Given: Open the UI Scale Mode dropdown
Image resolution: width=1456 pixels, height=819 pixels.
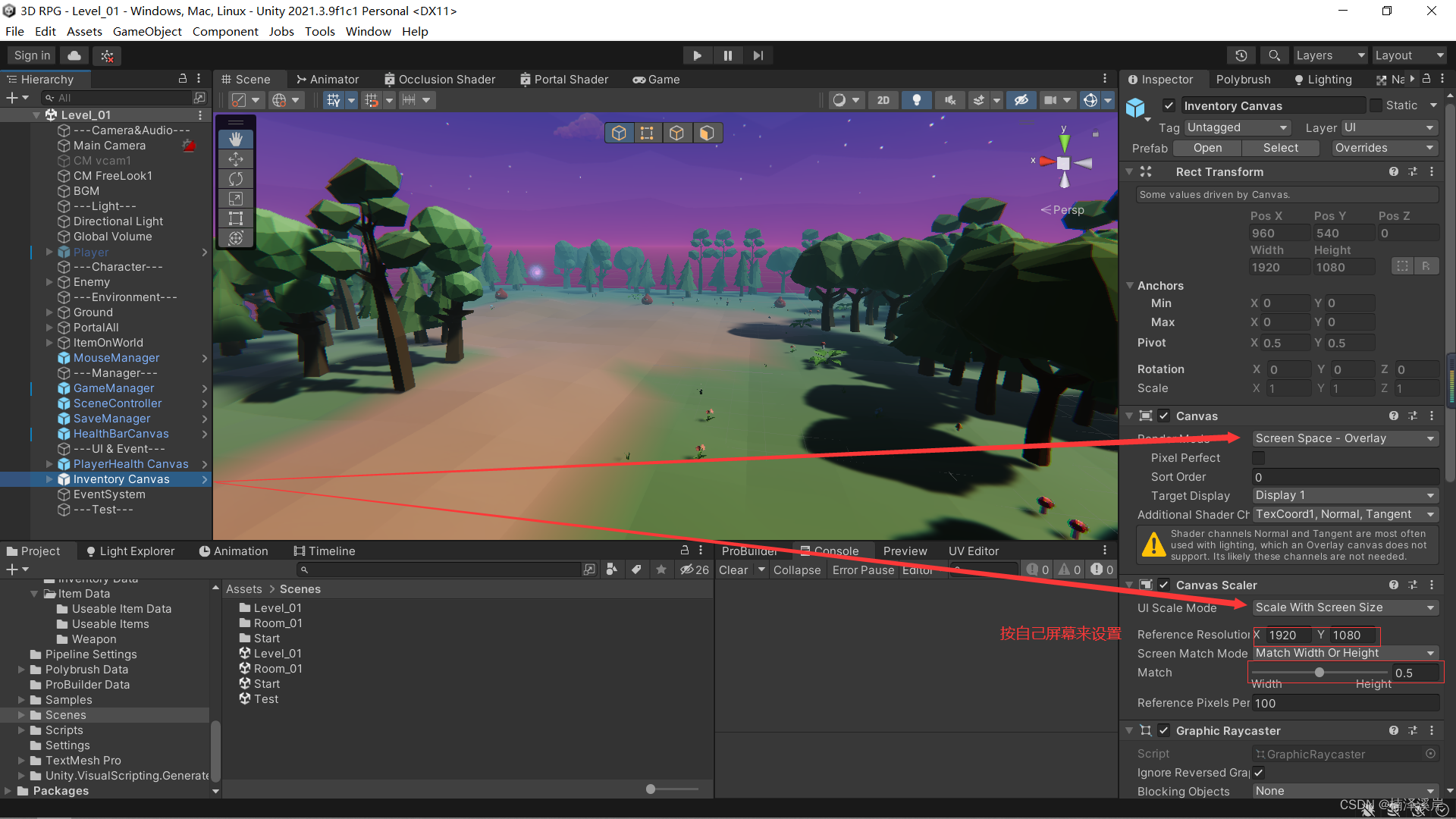Looking at the screenshot, I should pos(1345,607).
